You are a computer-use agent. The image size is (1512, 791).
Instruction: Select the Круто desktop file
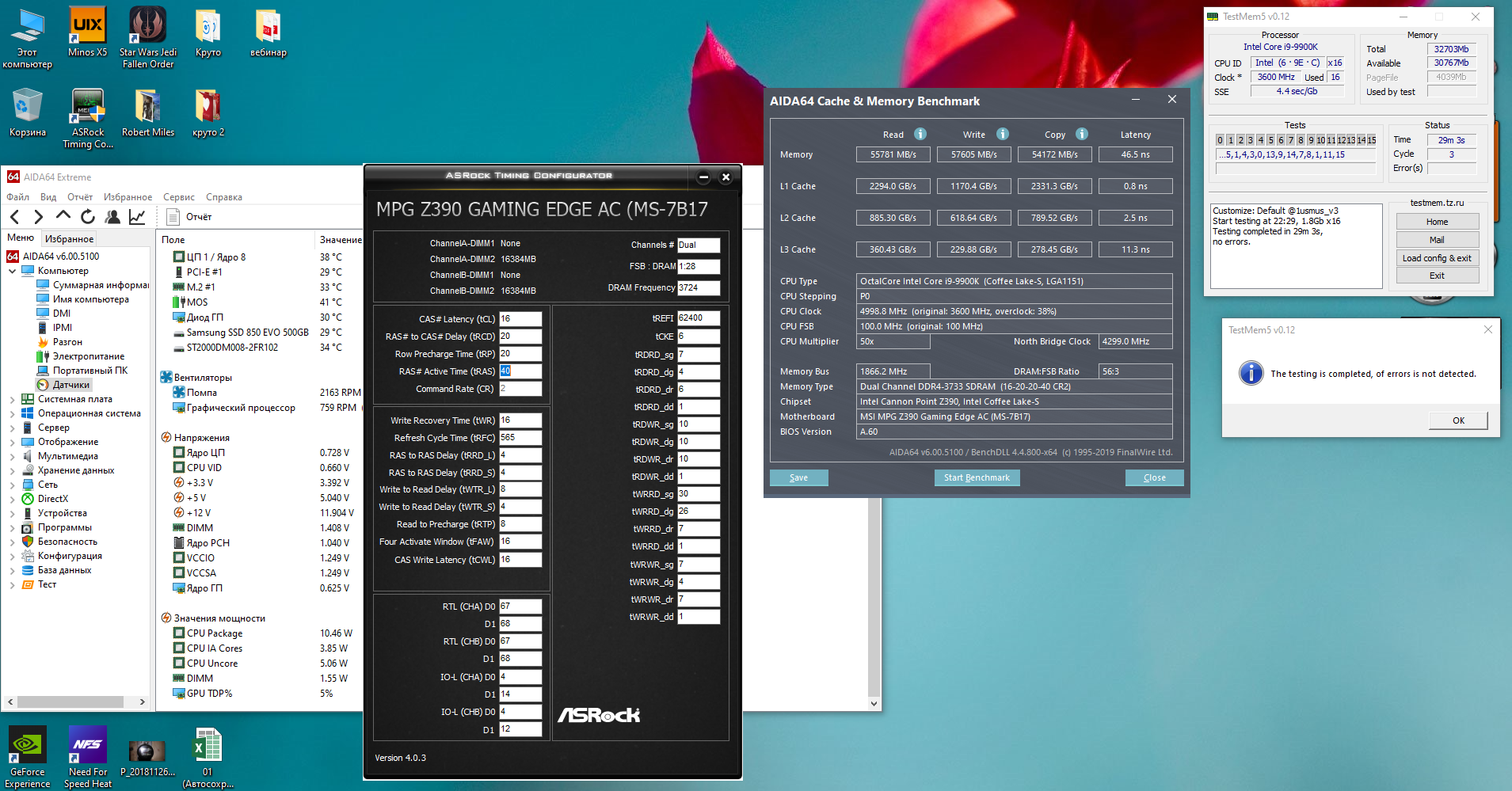[x=208, y=32]
